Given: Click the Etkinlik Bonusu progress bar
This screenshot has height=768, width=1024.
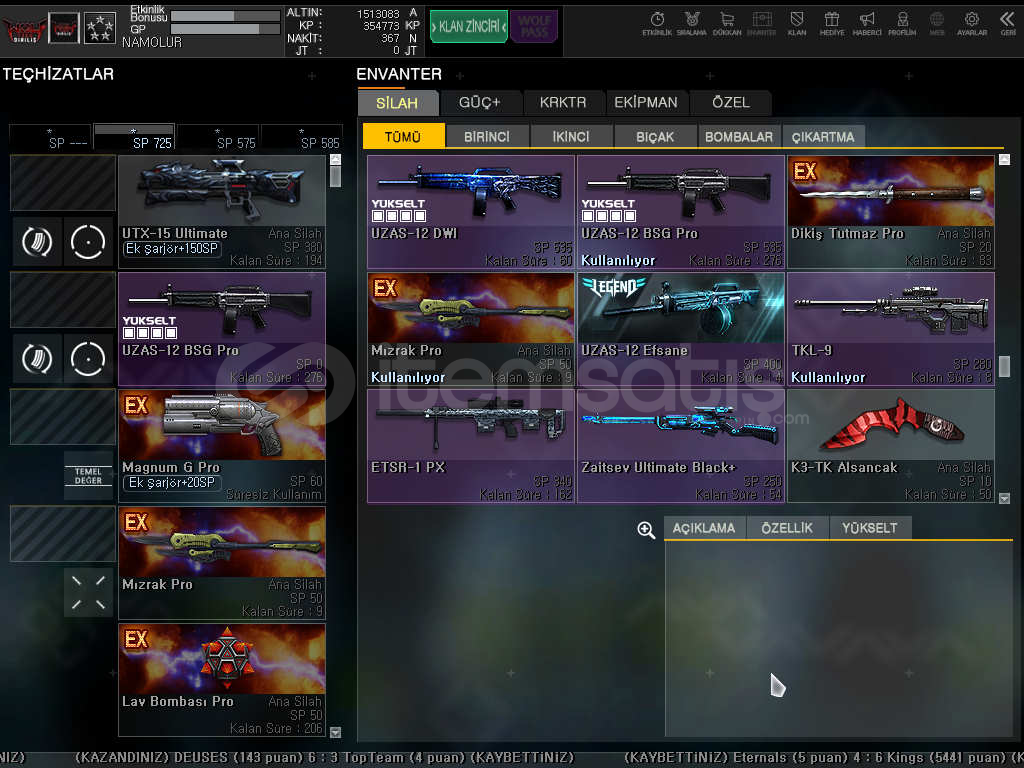Looking at the screenshot, I should [x=225, y=16].
